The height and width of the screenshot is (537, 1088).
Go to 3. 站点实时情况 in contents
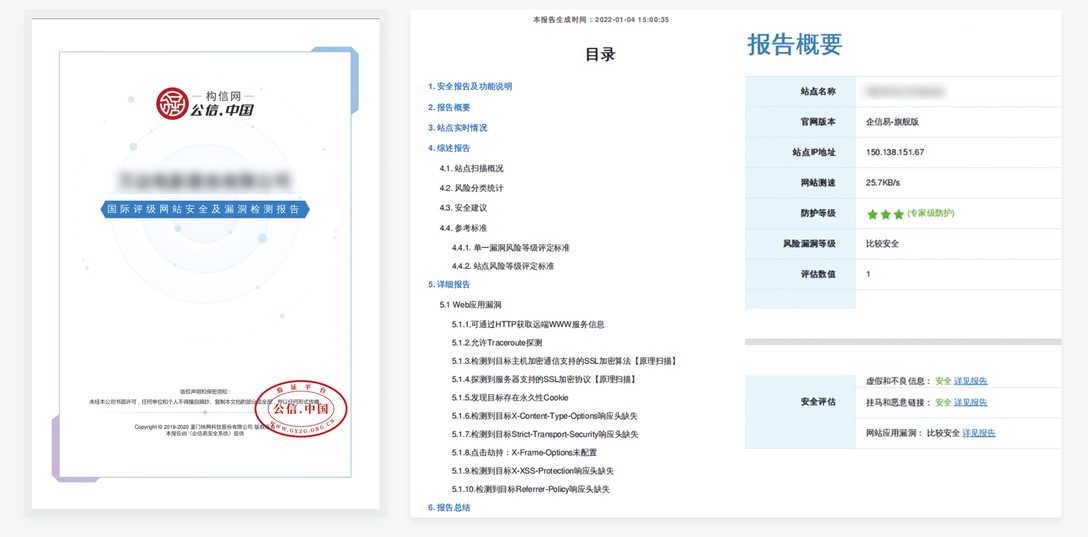click(458, 128)
